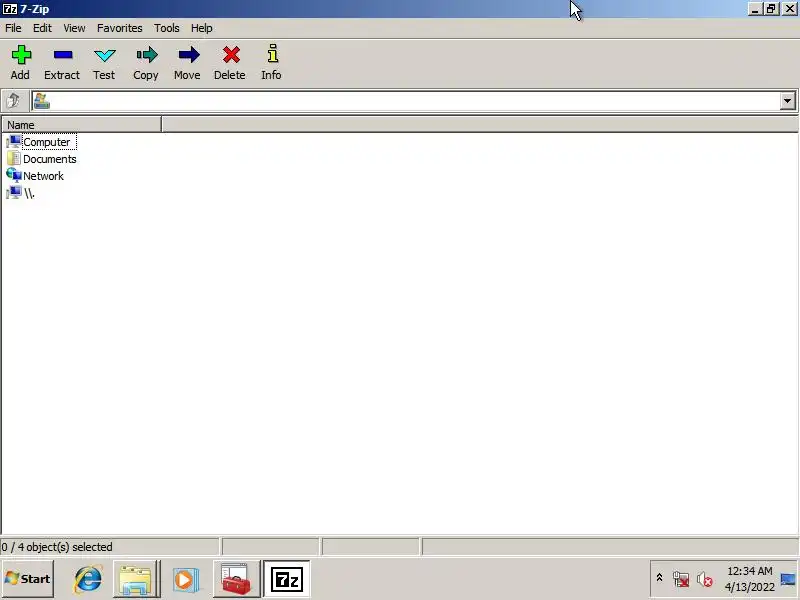This screenshot has height=600, width=800.
Task: Click the Copy toolbar icon
Action: 146,55
